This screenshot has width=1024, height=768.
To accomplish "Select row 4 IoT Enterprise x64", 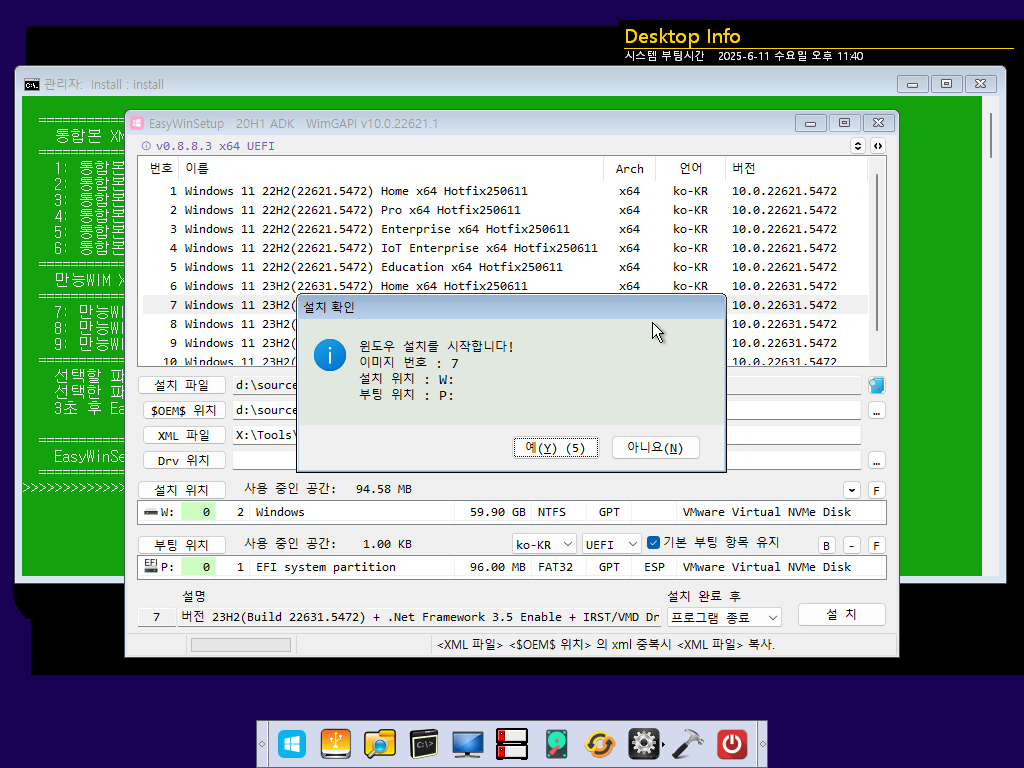I will pos(505,248).
